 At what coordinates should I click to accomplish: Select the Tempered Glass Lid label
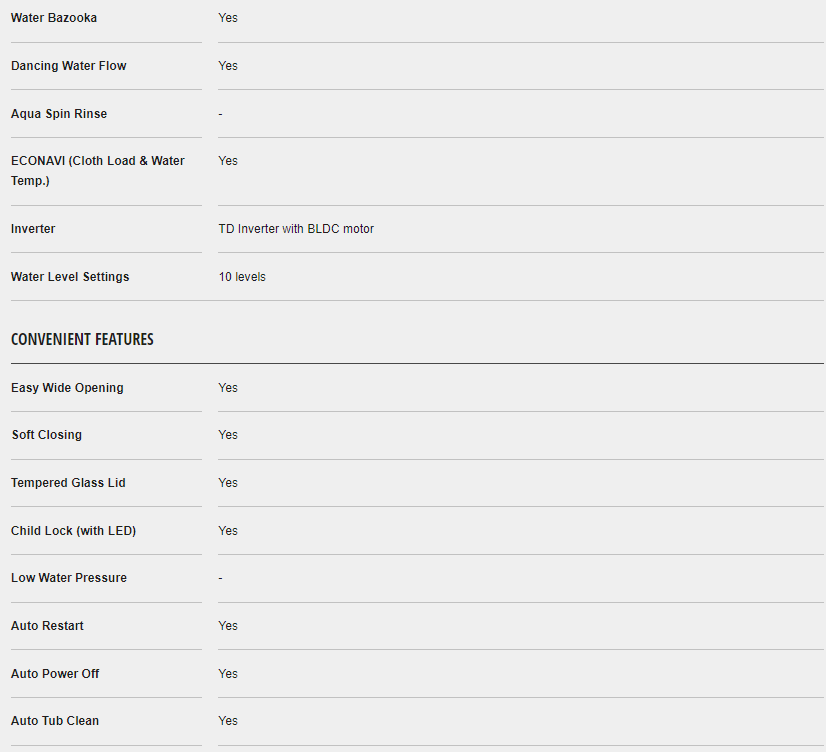(68, 483)
